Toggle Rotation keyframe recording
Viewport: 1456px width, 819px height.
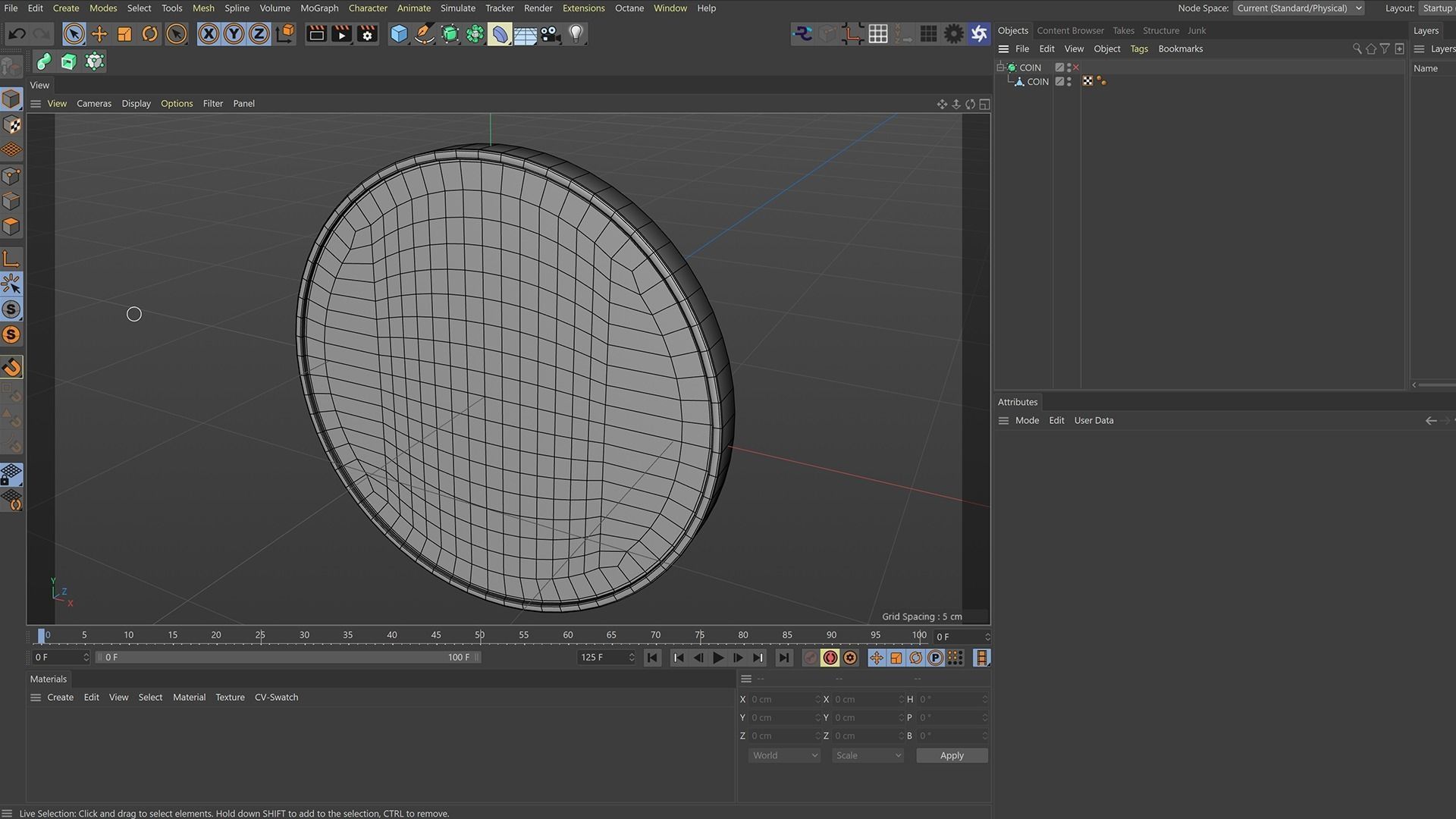pos(916,658)
